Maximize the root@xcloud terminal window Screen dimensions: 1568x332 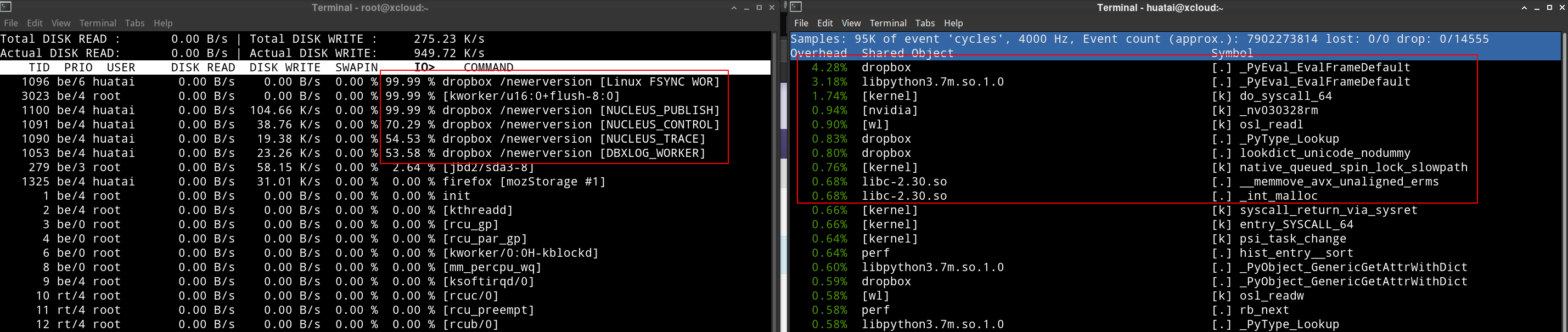click(x=759, y=8)
